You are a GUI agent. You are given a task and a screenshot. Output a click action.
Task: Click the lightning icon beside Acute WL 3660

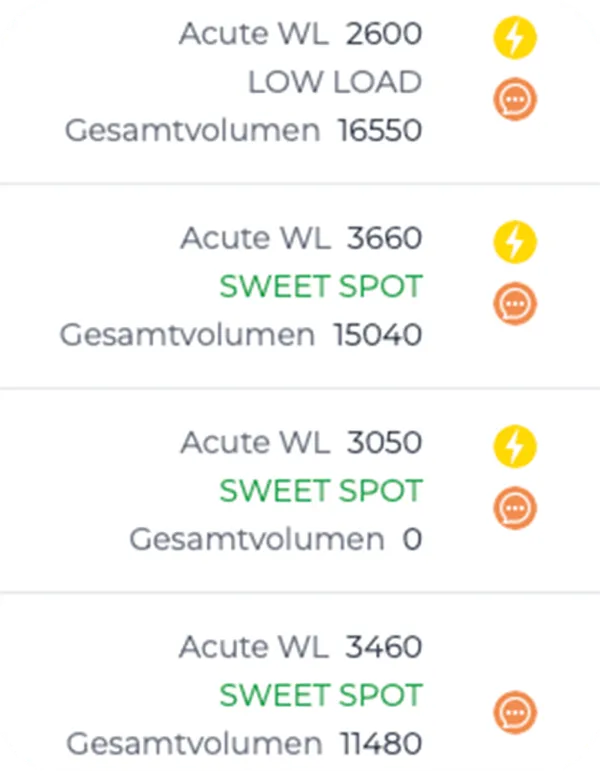coord(515,242)
